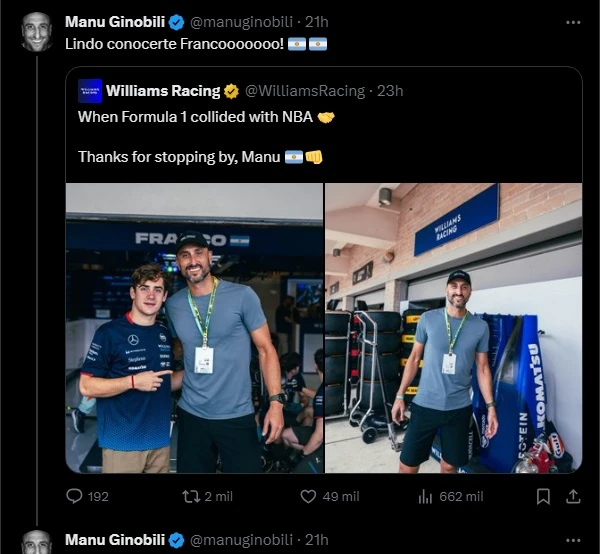
Task: Click the reply icon with 192 comments
Action: (x=74, y=496)
